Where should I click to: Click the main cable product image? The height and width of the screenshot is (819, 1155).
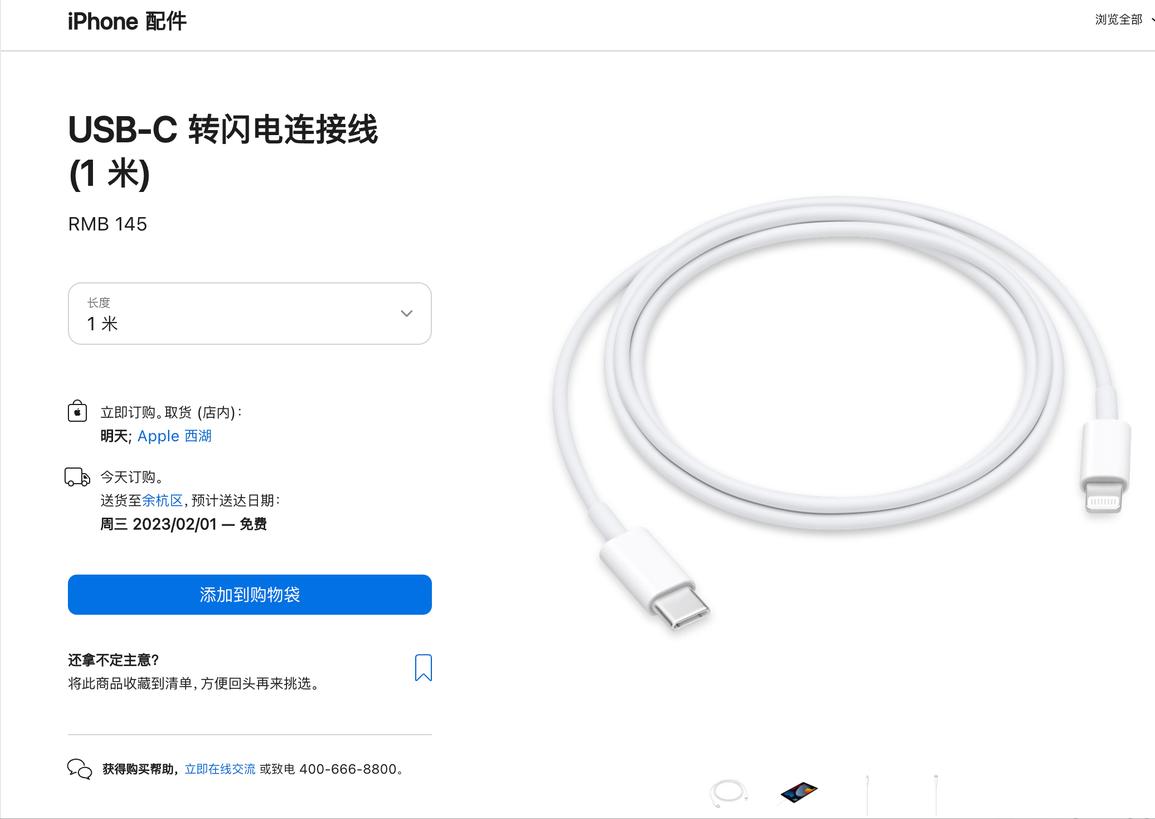842,412
